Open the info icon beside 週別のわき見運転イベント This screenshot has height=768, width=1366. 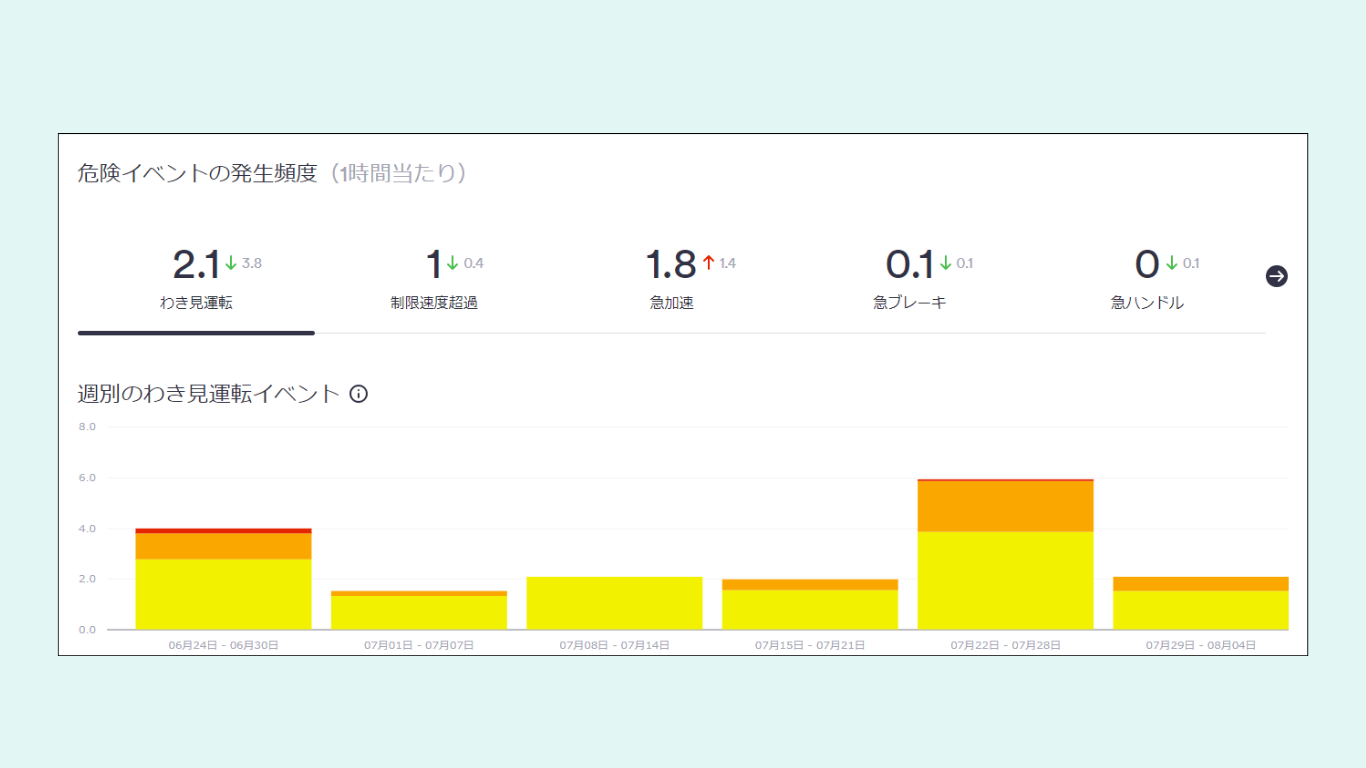tap(359, 394)
